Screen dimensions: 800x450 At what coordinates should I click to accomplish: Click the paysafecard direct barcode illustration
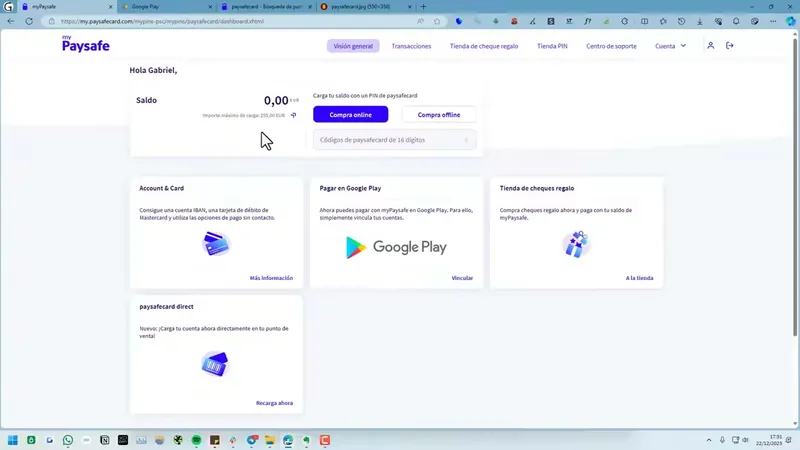[x=215, y=364]
